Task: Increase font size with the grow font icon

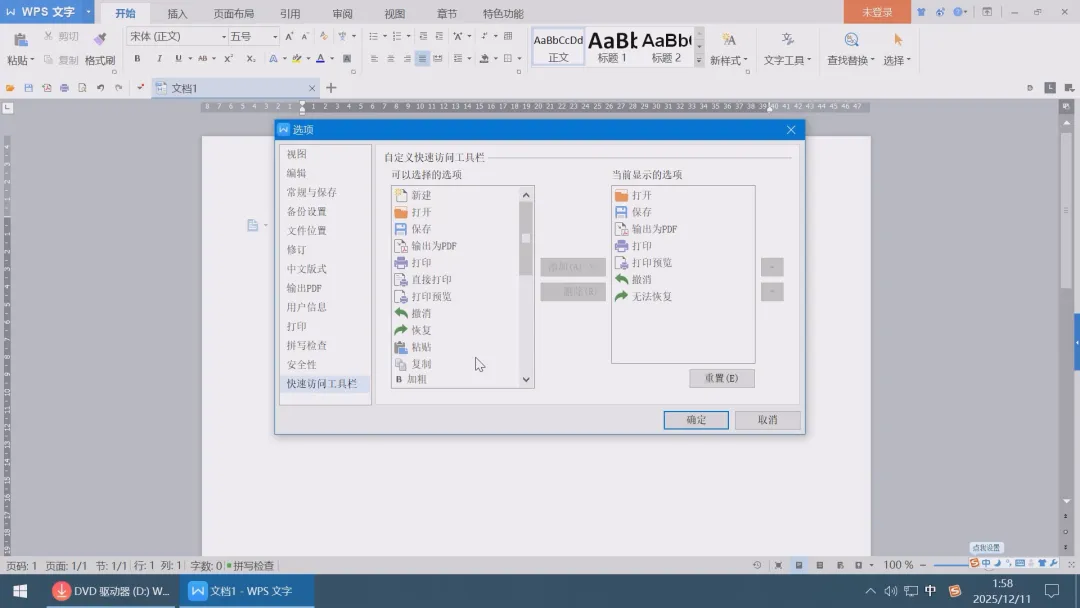Action: [x=289, y=36]
